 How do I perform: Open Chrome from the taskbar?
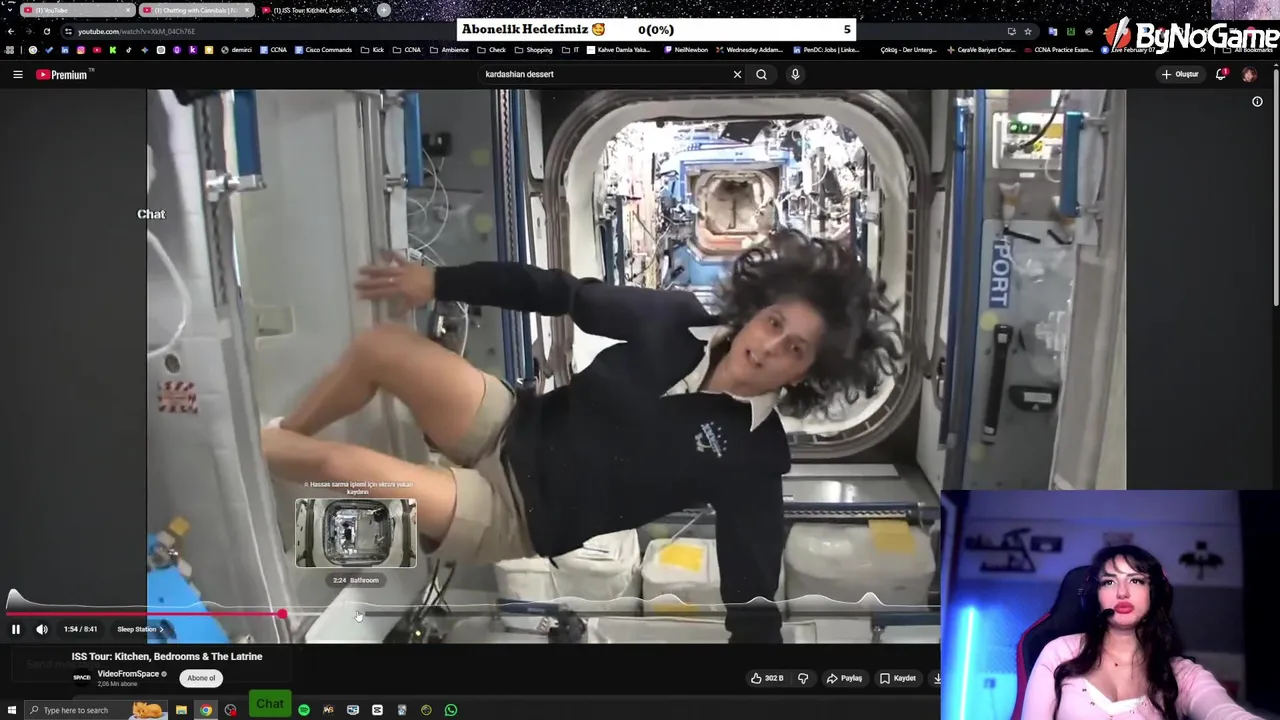[205, 710]
